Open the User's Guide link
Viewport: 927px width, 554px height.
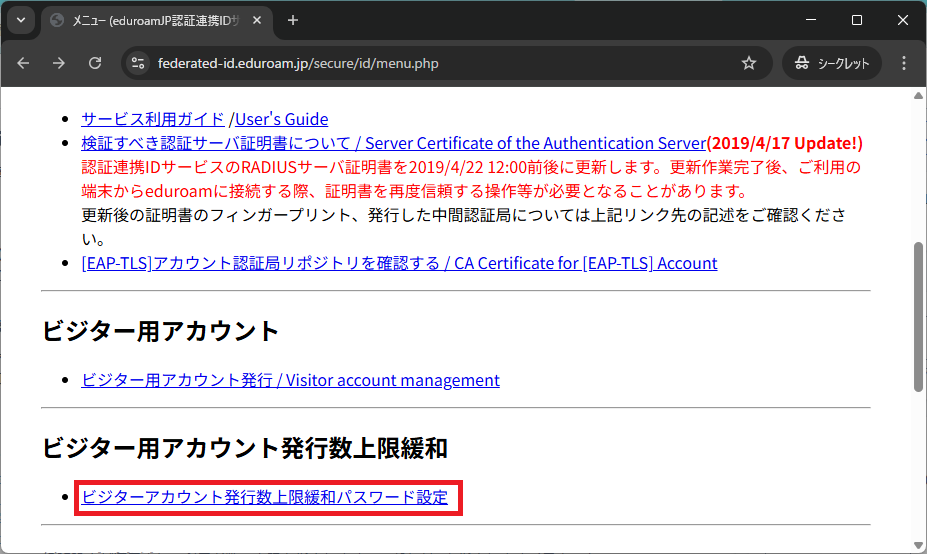tap(281, 119)
